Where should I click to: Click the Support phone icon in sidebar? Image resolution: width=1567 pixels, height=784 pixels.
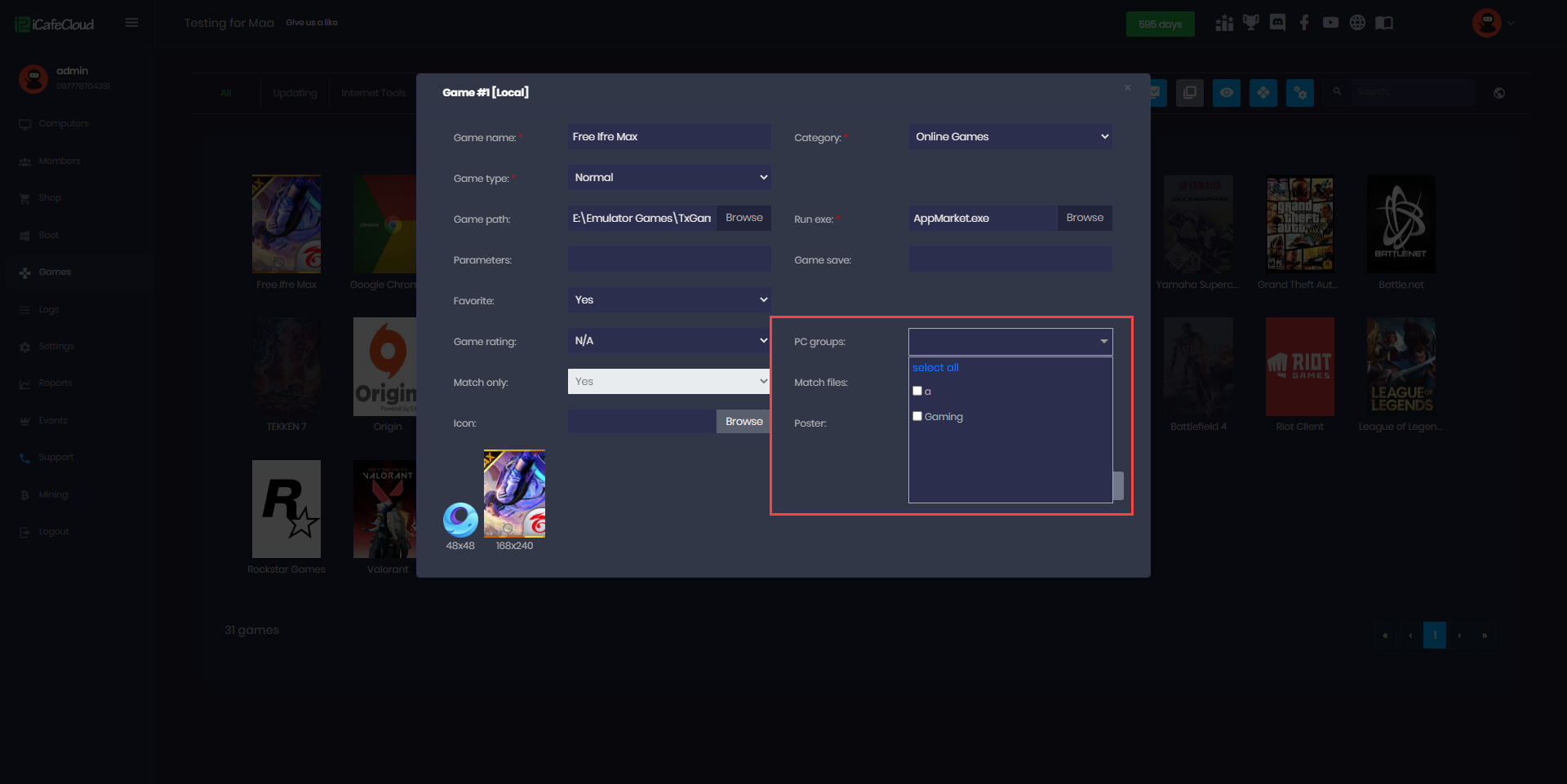pyautogui.click(x=24, y=458)
